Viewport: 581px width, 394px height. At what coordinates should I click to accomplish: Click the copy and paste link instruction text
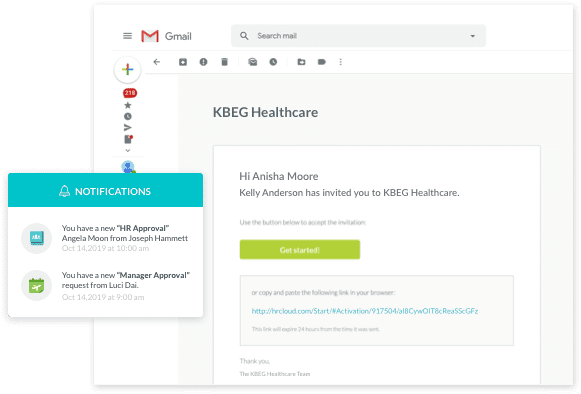(x=323, y=293)
